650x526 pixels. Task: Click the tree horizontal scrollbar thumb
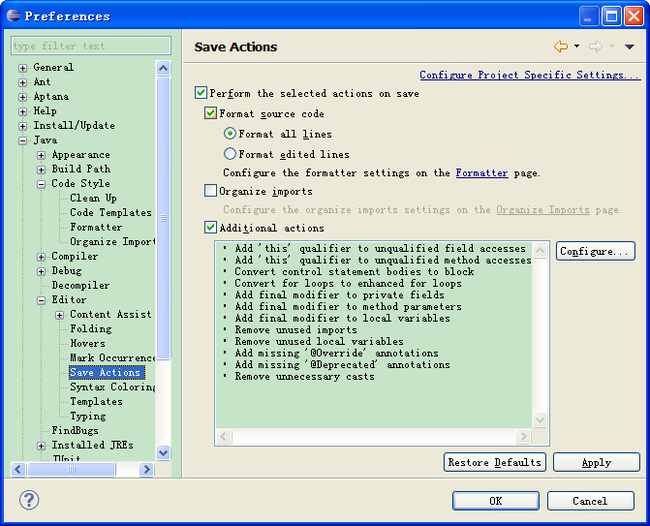71,469
